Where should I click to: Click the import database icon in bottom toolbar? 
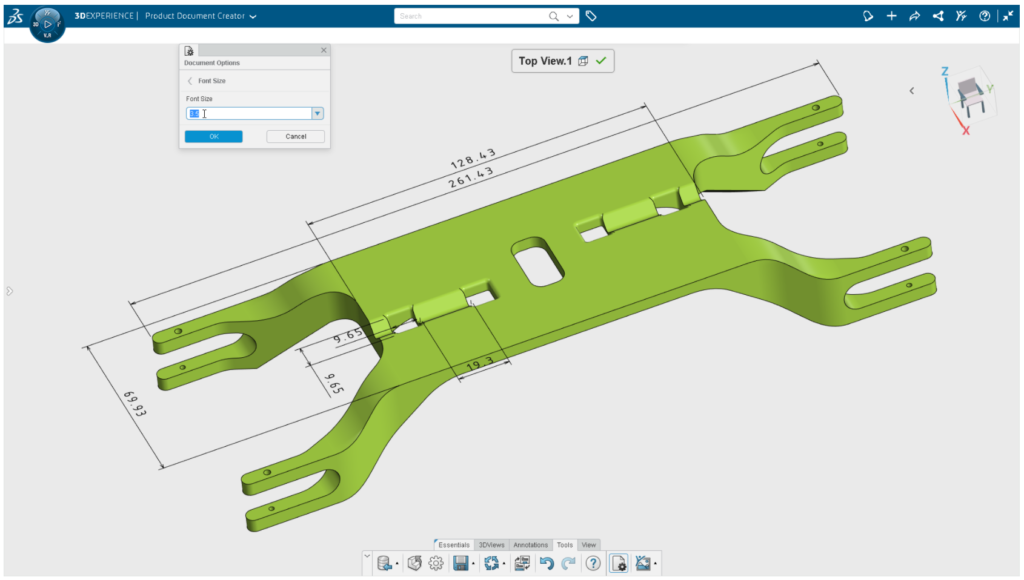click(384, 563)
